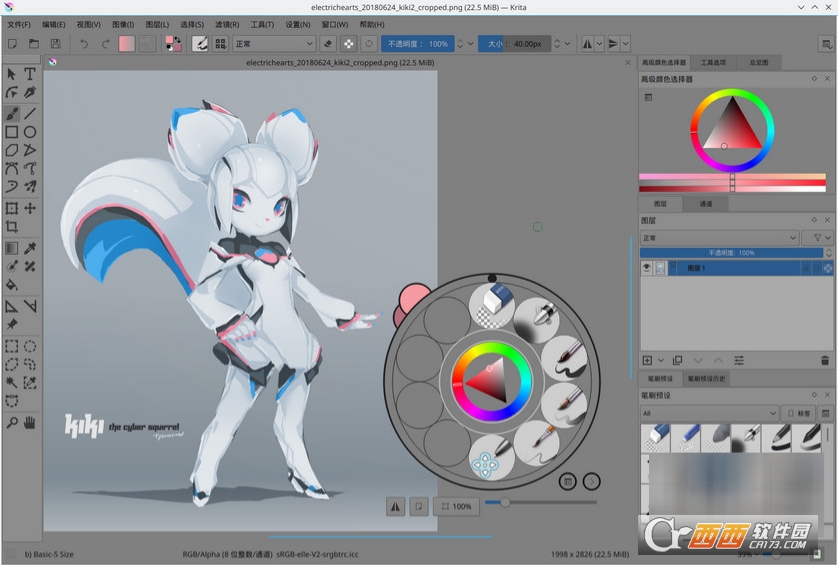Click the round arrow button in popup palette
This screenshot has width=838, height=565.
coord(591,482)
